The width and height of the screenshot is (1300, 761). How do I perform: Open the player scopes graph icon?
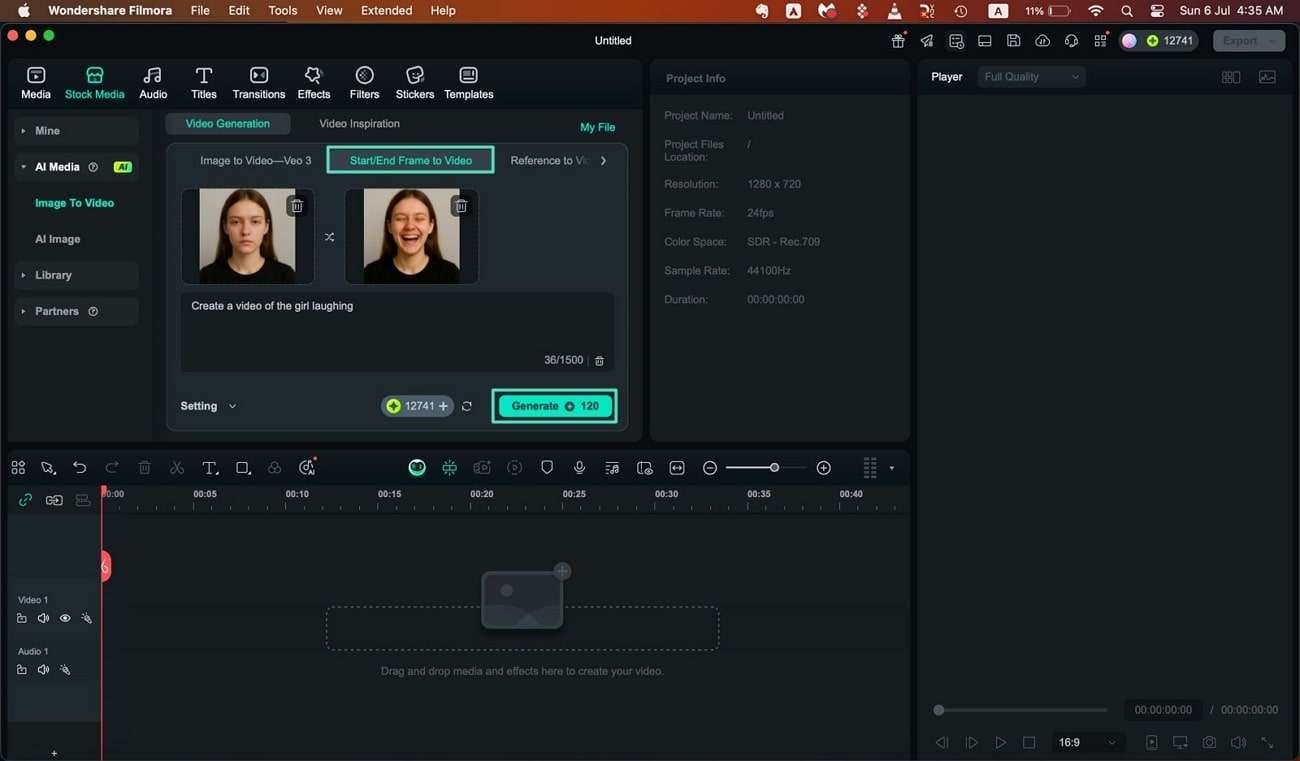pos(1267,77)
